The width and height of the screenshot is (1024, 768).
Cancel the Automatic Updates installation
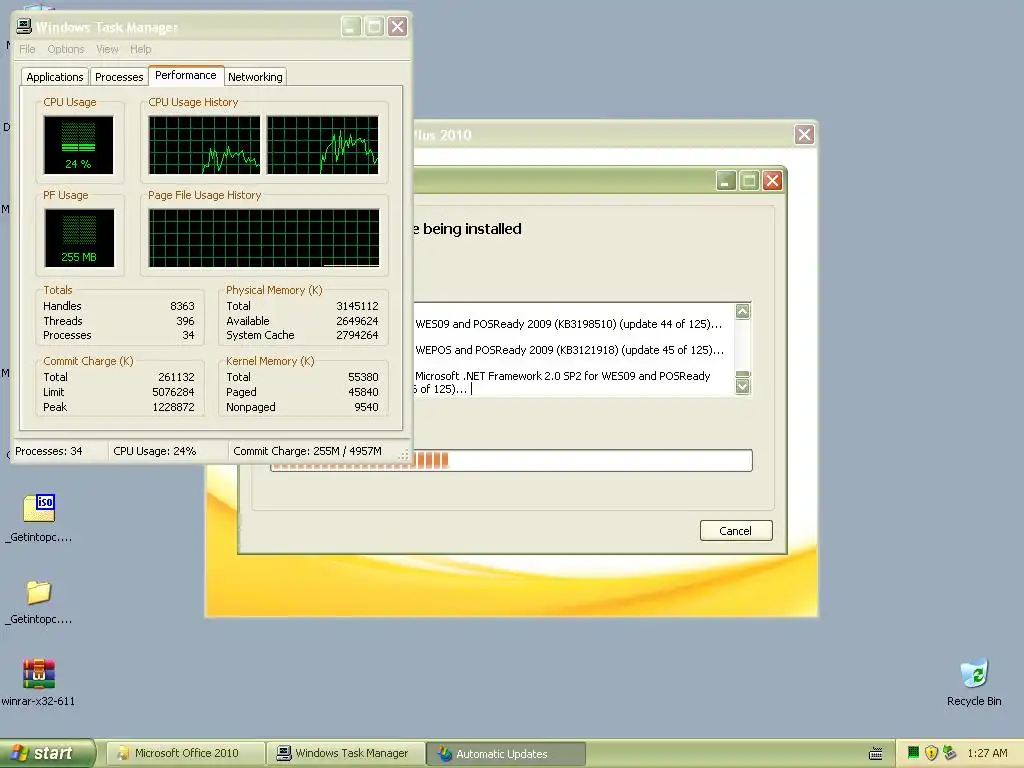(736, 531)
